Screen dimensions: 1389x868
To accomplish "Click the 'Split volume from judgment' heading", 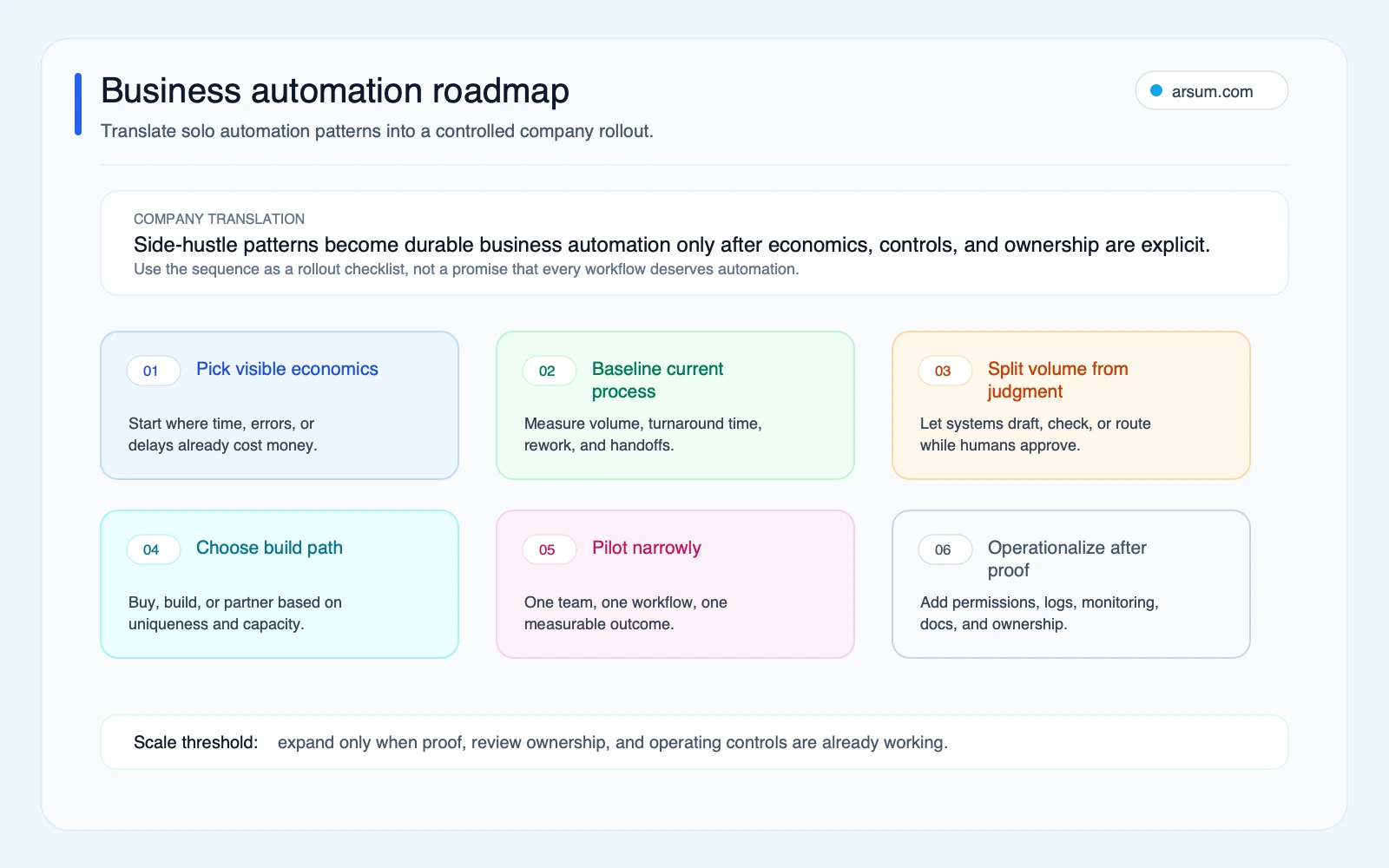I will [x=1057, y=380].
